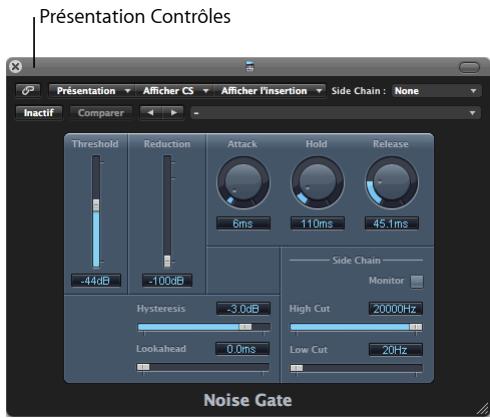Open the Présentation menu
This screenshot has height=418, width=490.
click(92, 91)
